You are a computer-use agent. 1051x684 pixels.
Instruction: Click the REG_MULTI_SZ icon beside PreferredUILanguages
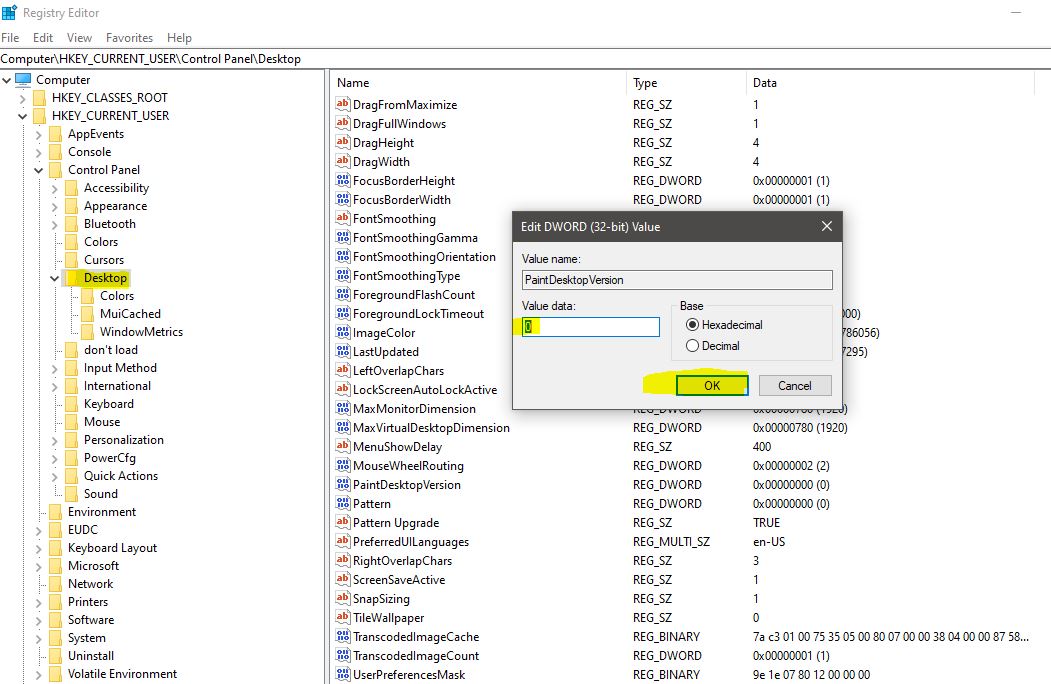pos(345,541)
